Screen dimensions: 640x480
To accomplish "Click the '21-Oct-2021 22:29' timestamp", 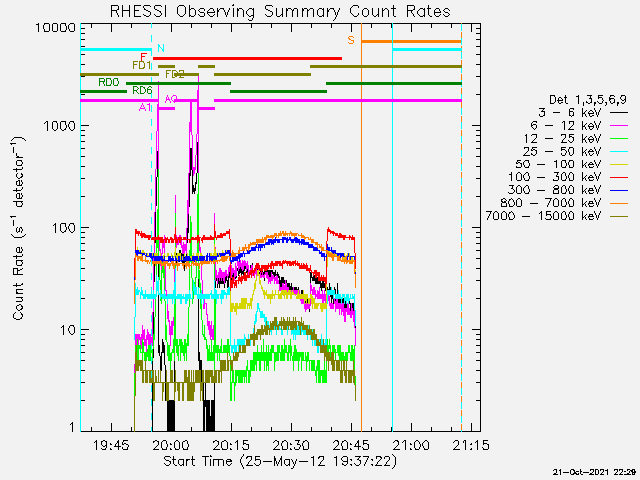I will [x=594, y=472].
